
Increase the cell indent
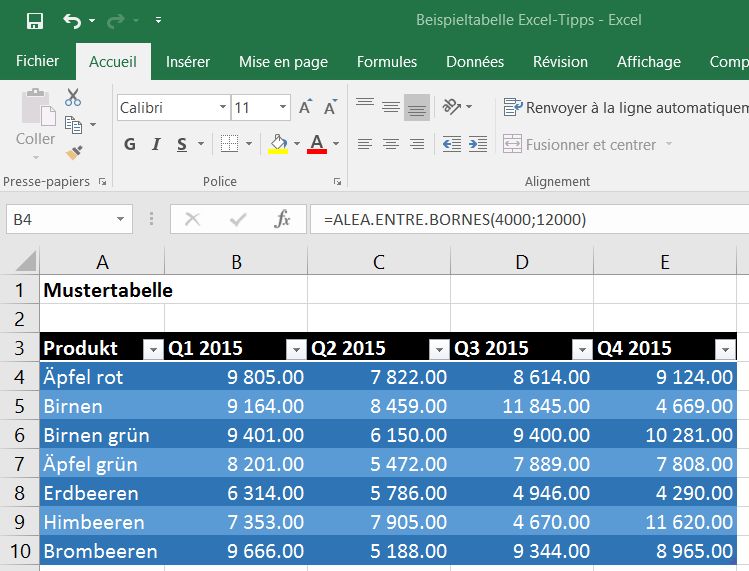478,144
